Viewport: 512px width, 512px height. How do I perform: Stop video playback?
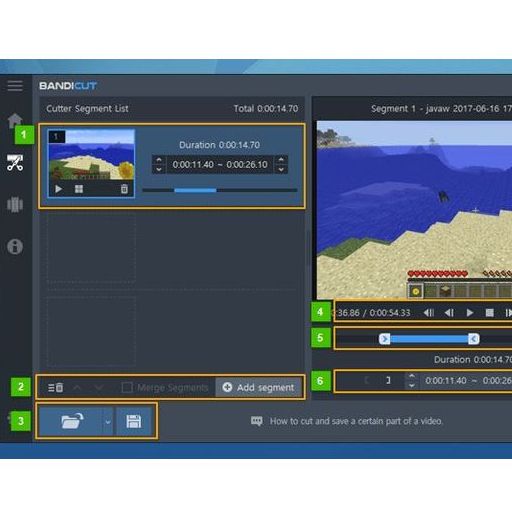tap(489, 313)
